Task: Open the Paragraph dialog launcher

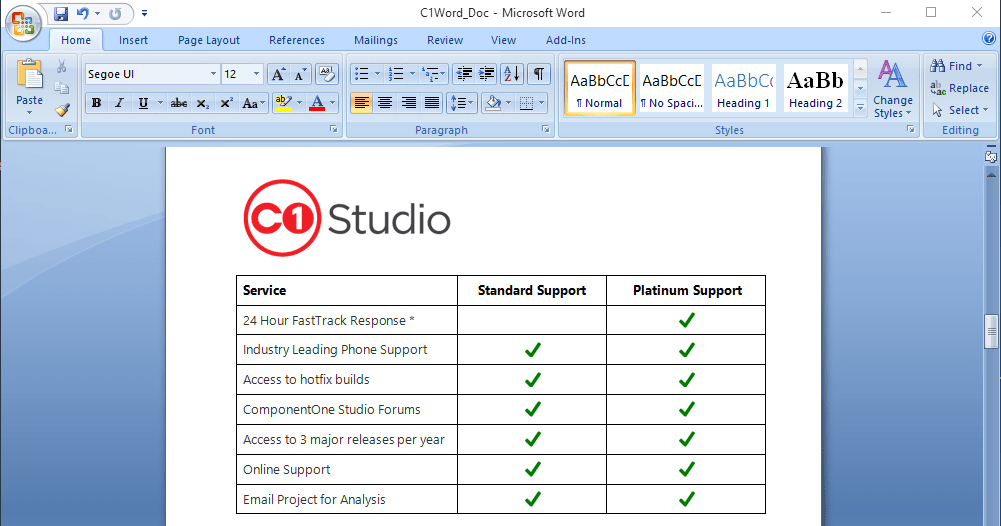Action: coord(545,129)
